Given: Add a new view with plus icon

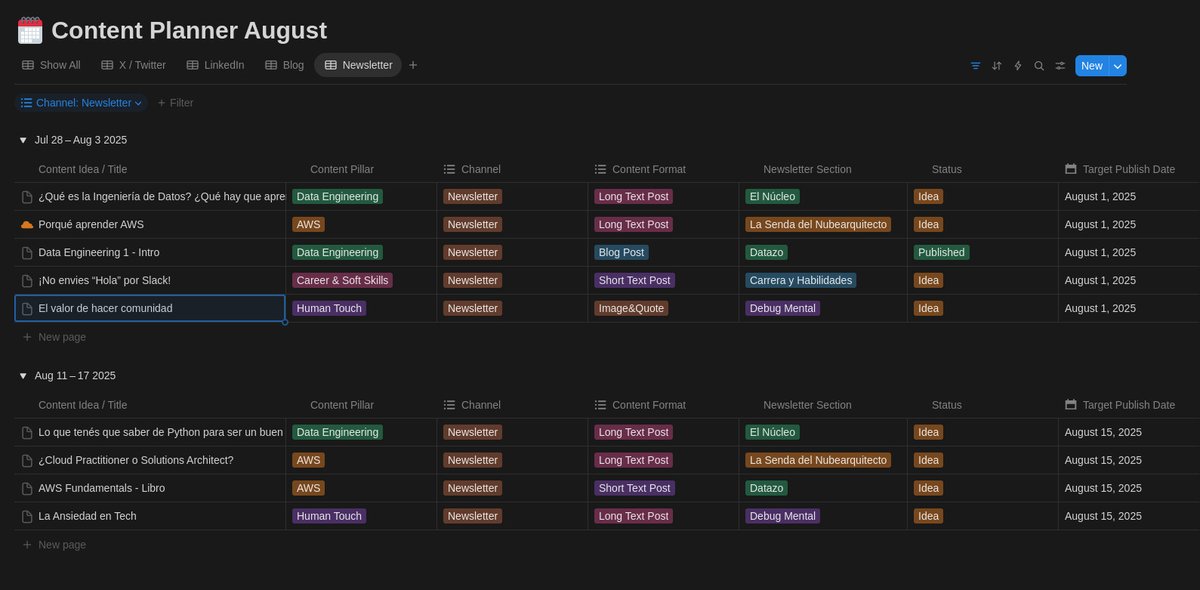Looking at the screenshot, I should coord(413,65).
